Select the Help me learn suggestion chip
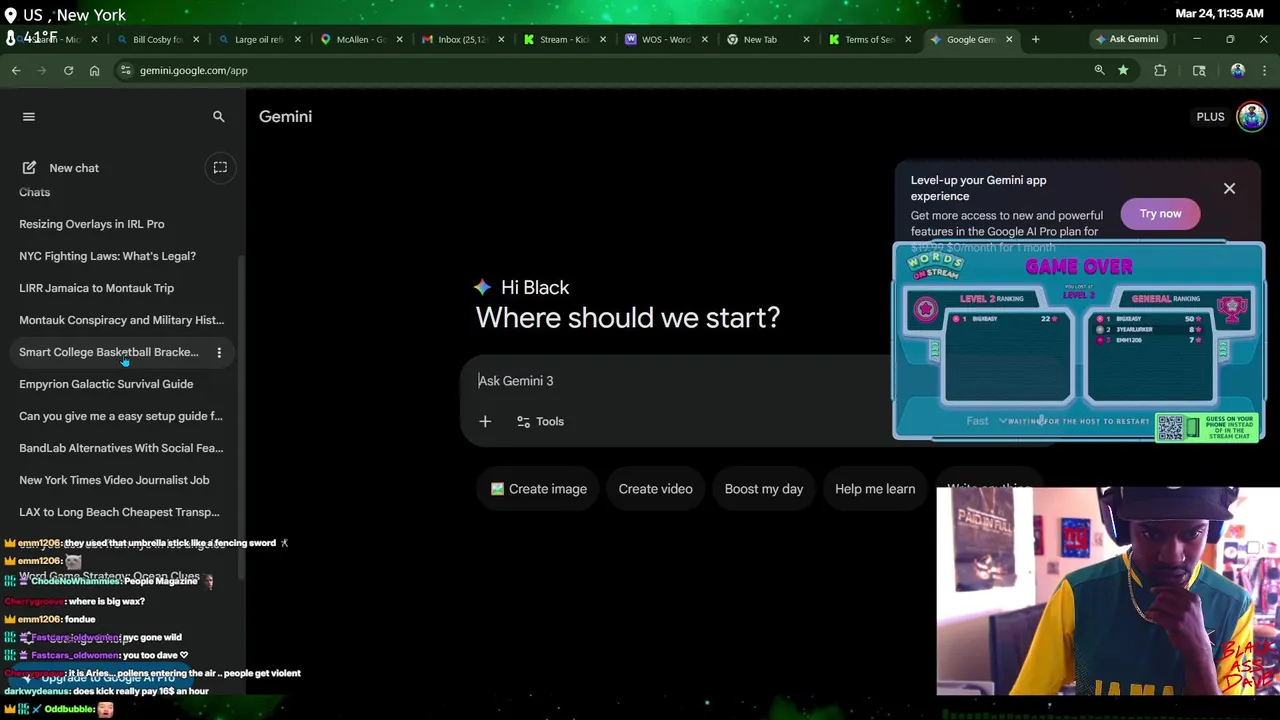 pos(875,489)
